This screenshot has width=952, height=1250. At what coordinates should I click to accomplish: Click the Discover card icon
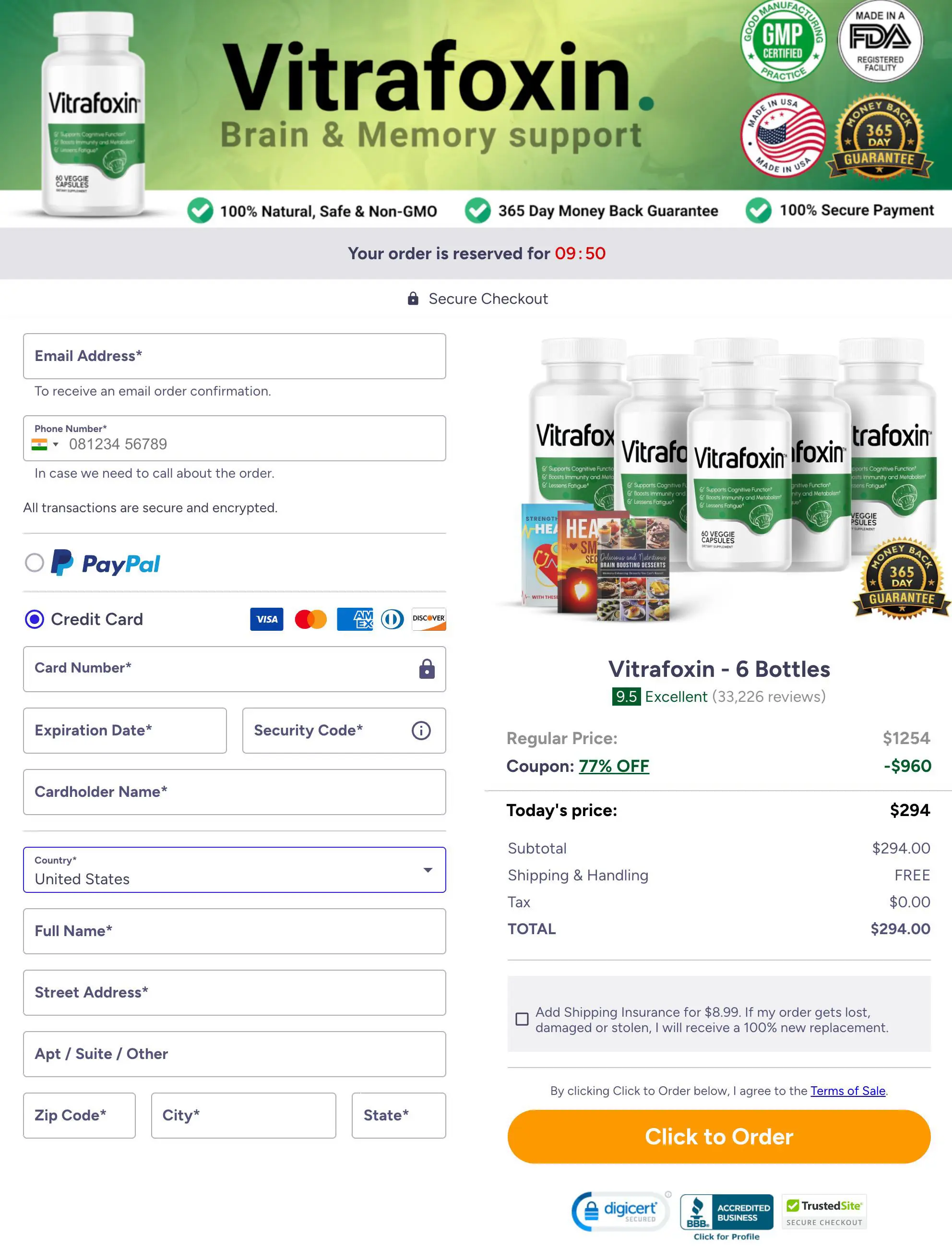pos(429,619)
